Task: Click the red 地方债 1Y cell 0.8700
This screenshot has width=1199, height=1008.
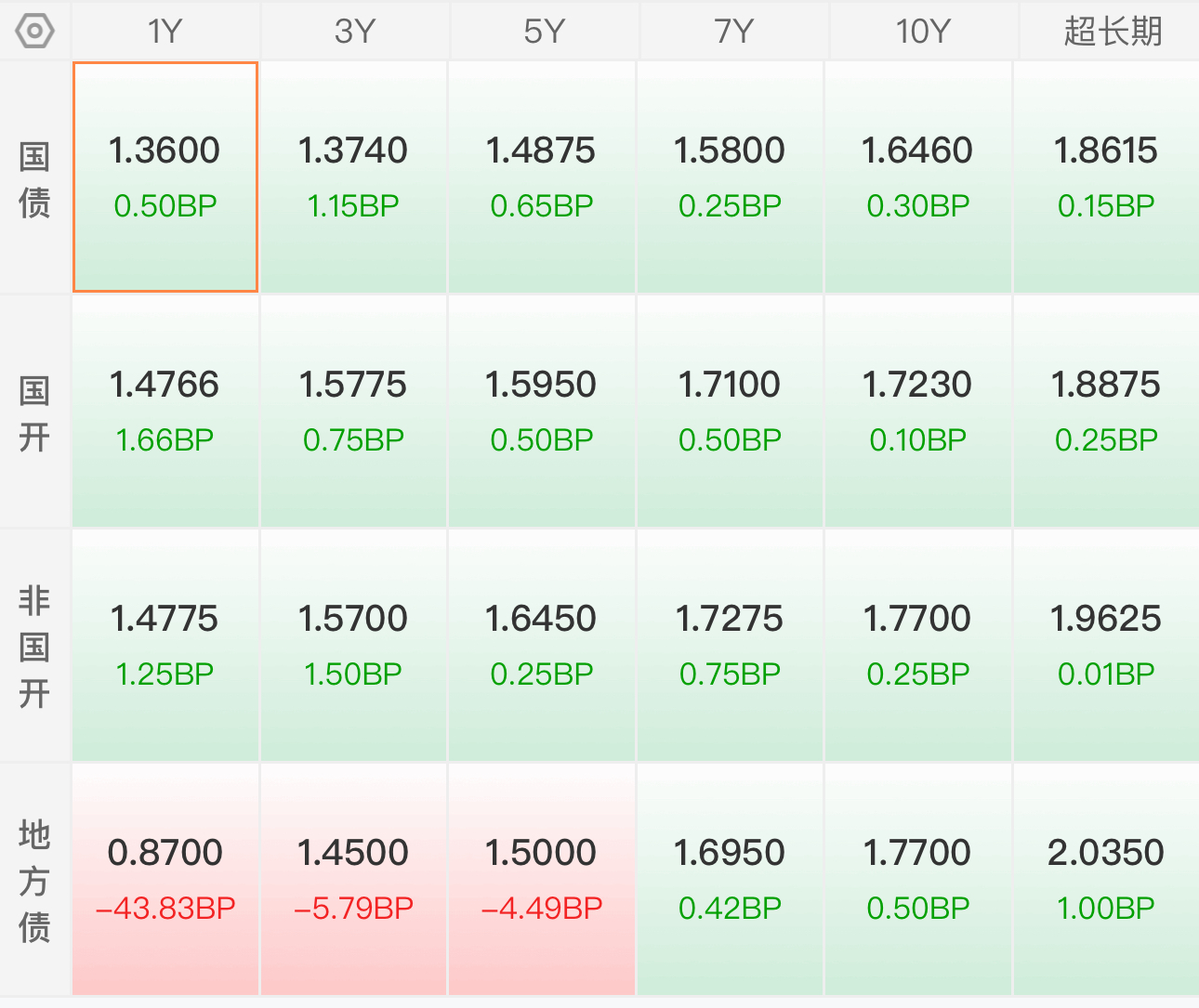Action: 165,880
